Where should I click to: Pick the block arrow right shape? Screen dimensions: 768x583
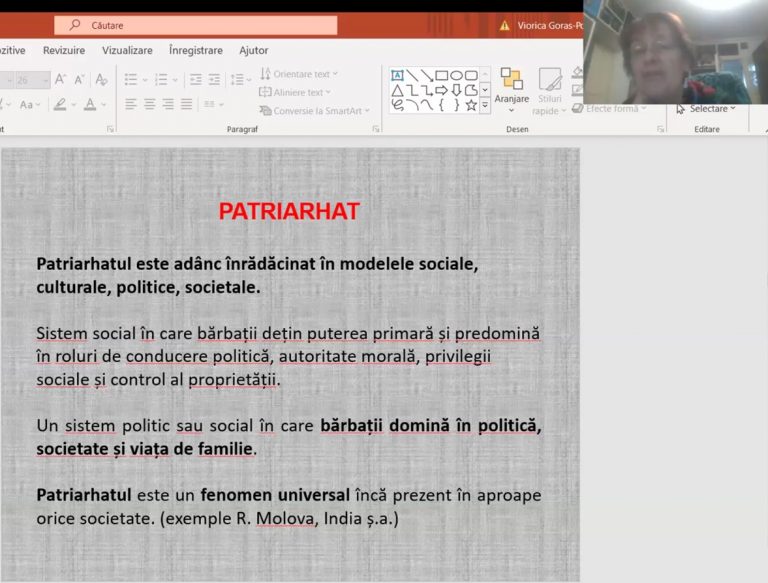441,90
